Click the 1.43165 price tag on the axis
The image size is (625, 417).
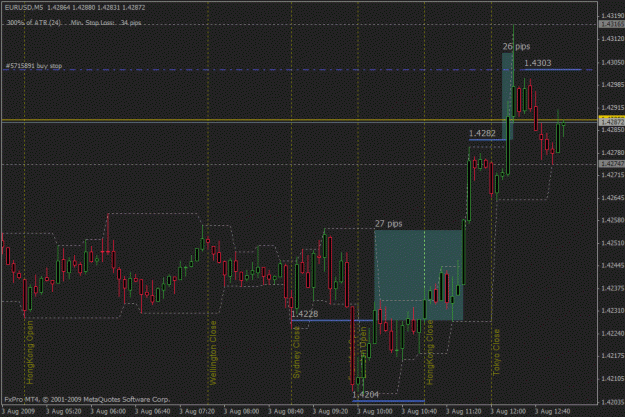pyautogui.click(x=612, y=24)
